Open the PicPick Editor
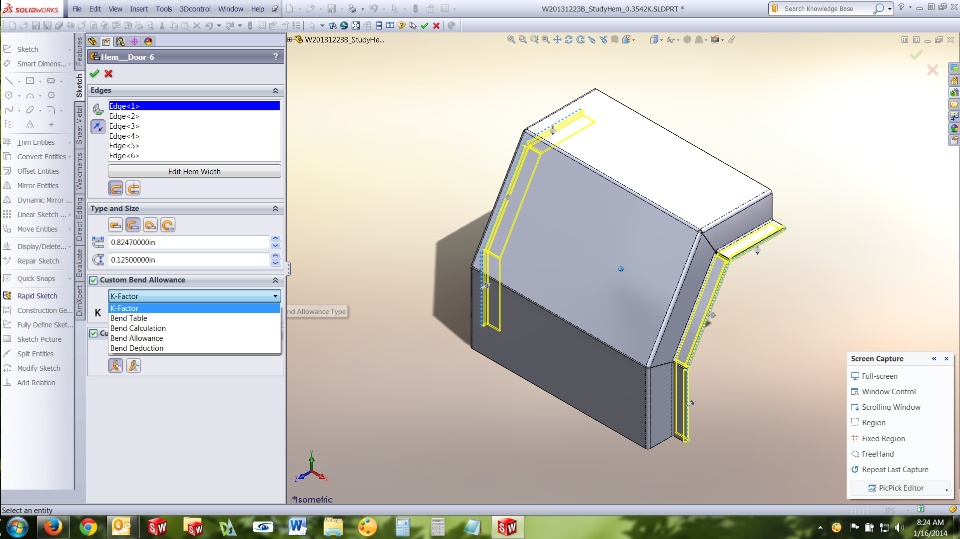 tap(896, 488)
